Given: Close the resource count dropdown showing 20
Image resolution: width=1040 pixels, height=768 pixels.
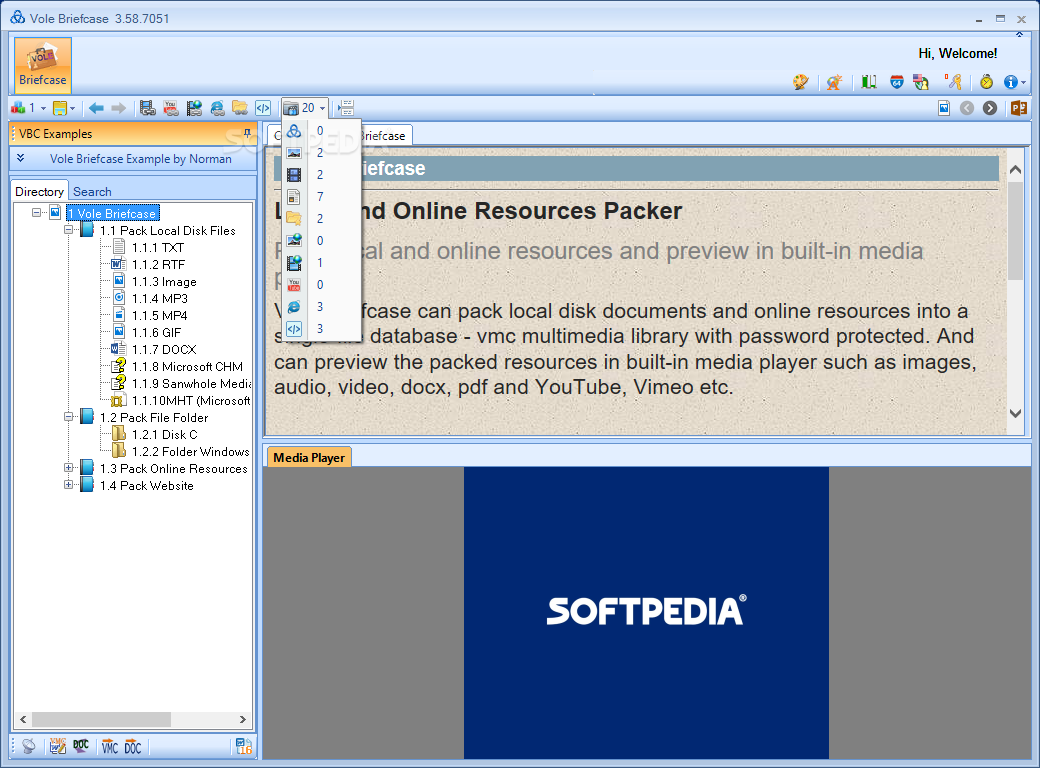Looking at the screenshot, I should point(304,107).
